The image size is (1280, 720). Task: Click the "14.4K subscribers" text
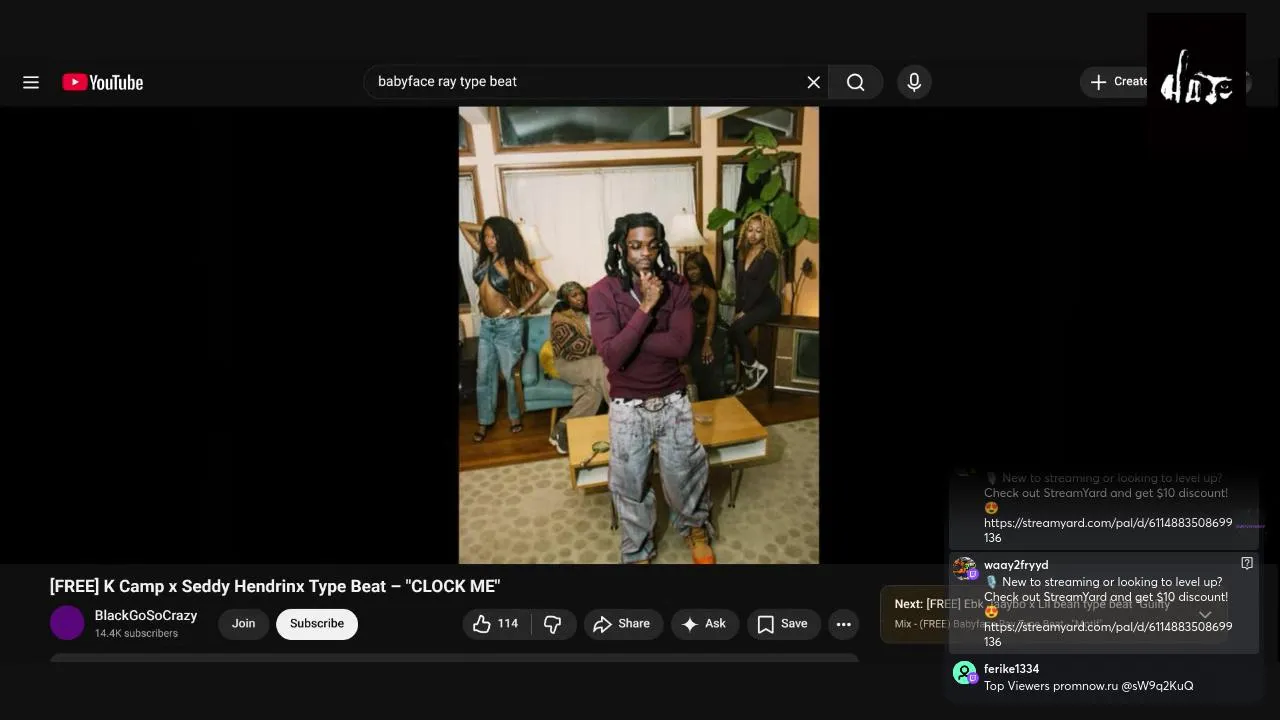136,634
